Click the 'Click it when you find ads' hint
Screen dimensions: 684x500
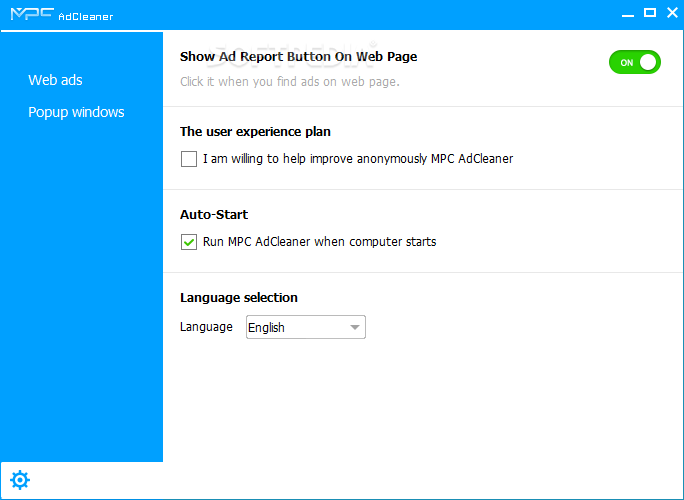pyautogui.click(x=290, y=82)
